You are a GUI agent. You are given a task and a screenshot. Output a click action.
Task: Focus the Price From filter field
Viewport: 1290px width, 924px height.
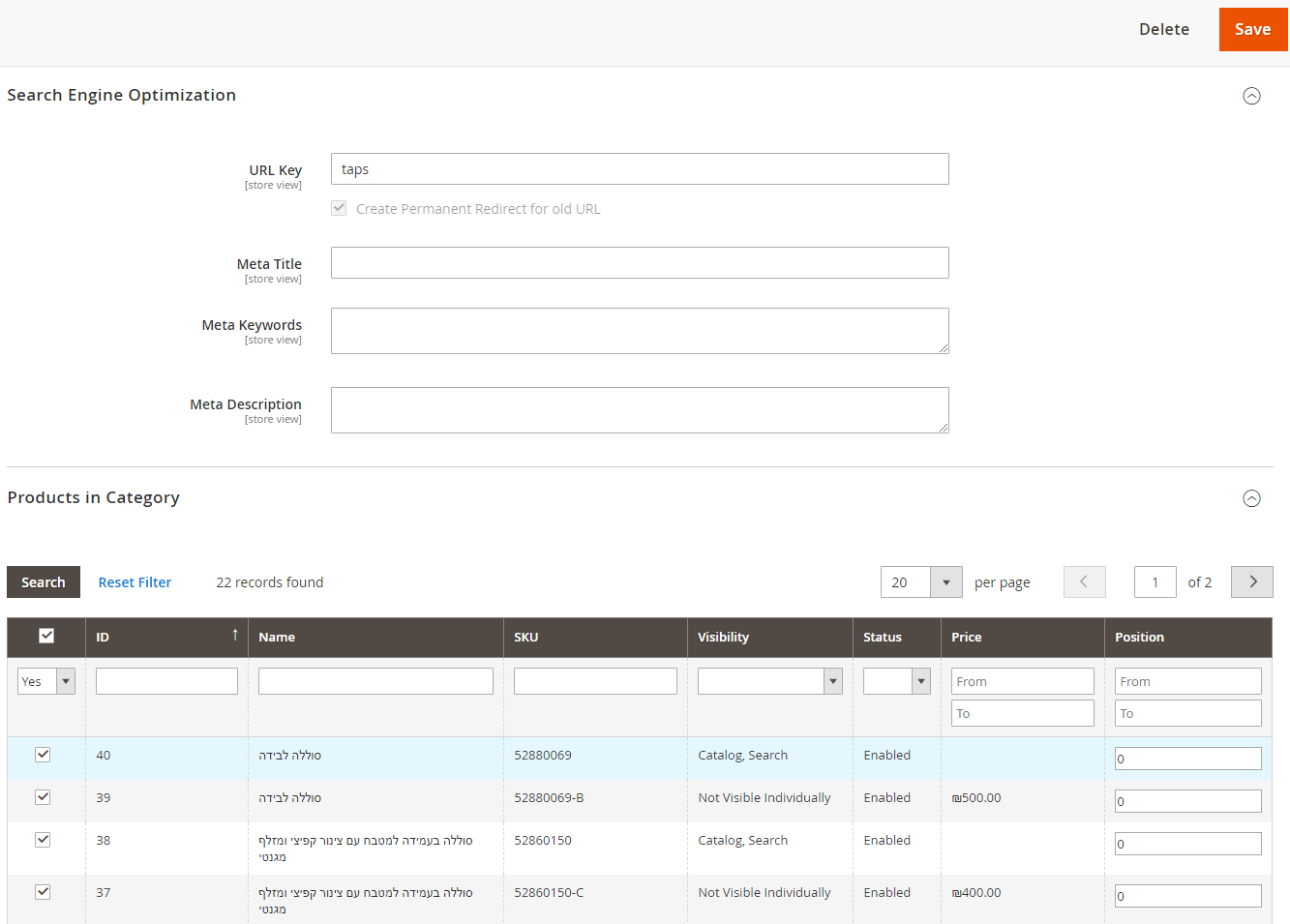click(x=1022, y=681)
